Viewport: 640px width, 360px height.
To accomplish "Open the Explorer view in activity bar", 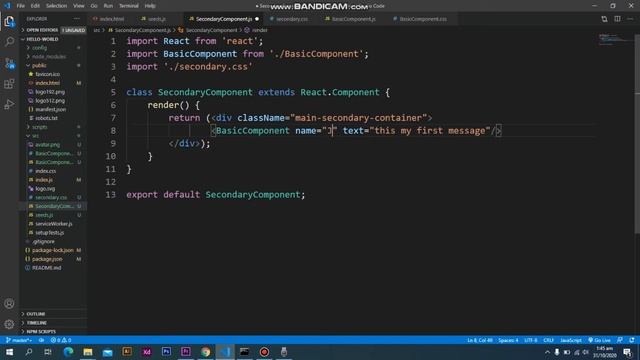I will (9, 21).
